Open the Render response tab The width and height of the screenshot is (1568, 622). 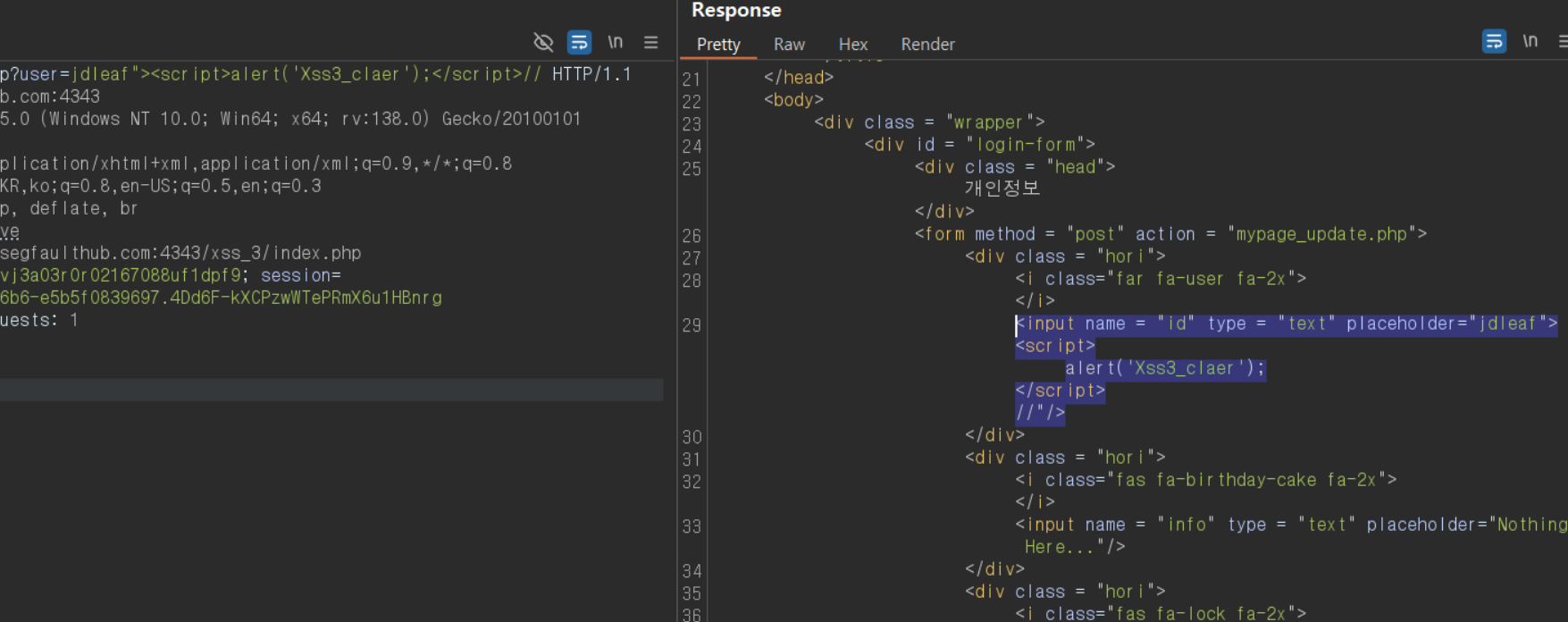coord(927,44)
